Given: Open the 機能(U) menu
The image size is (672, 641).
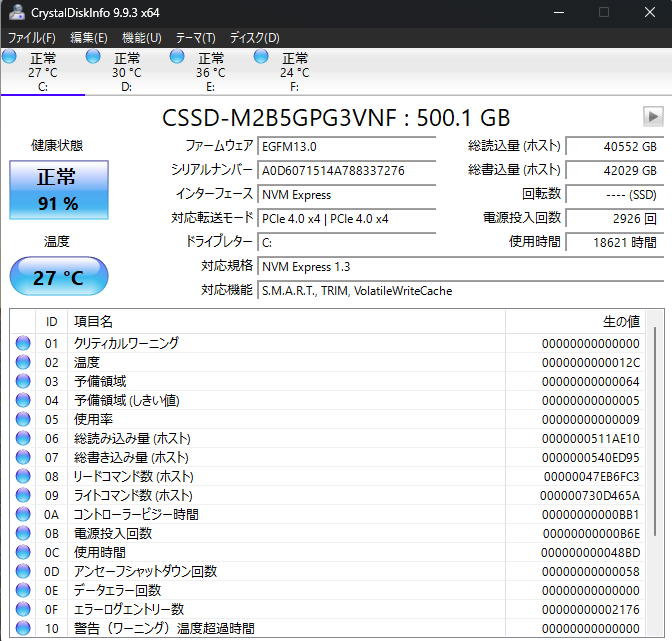Looking at the screenshot, I should pos(142,38).
